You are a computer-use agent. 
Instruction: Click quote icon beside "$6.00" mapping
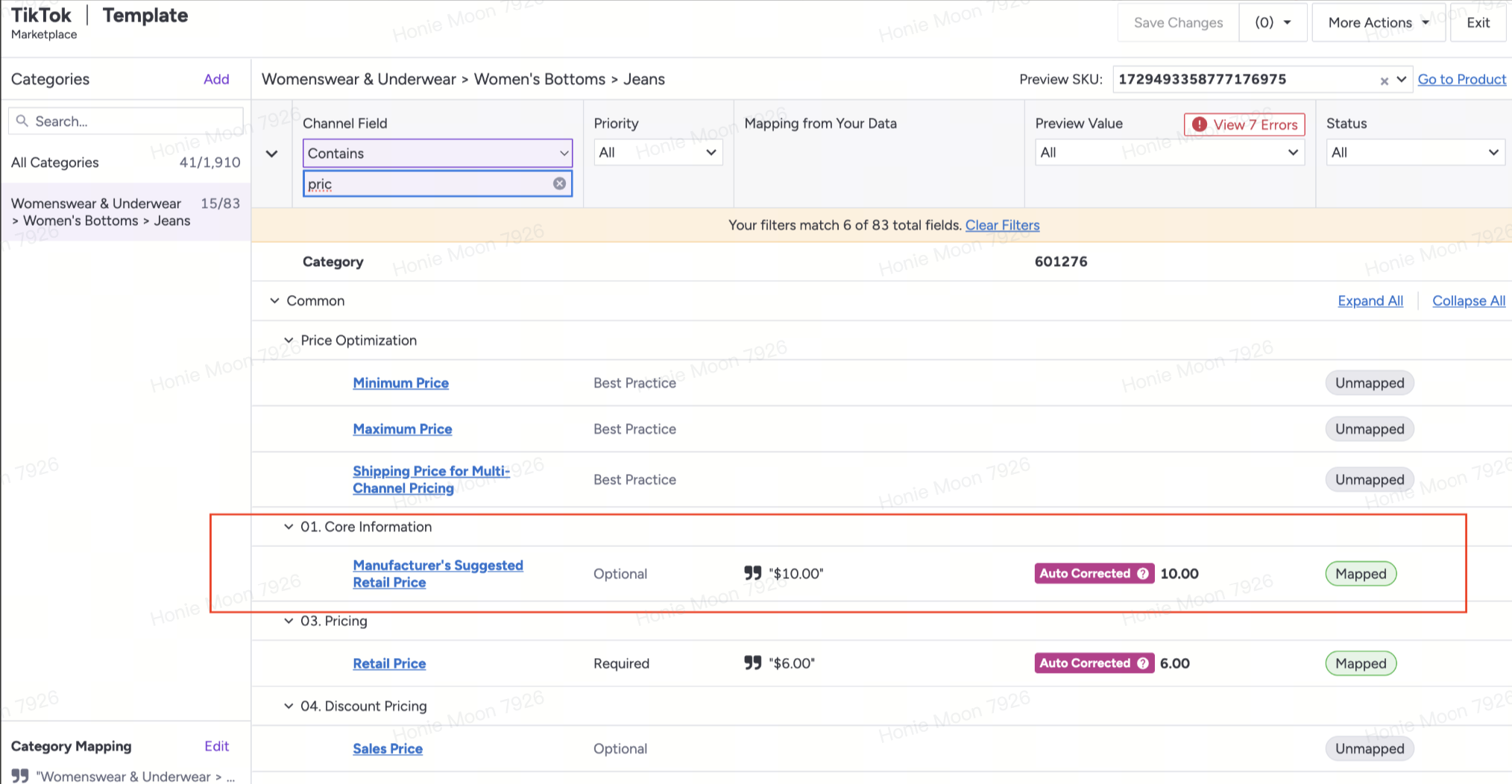(753, 663)
